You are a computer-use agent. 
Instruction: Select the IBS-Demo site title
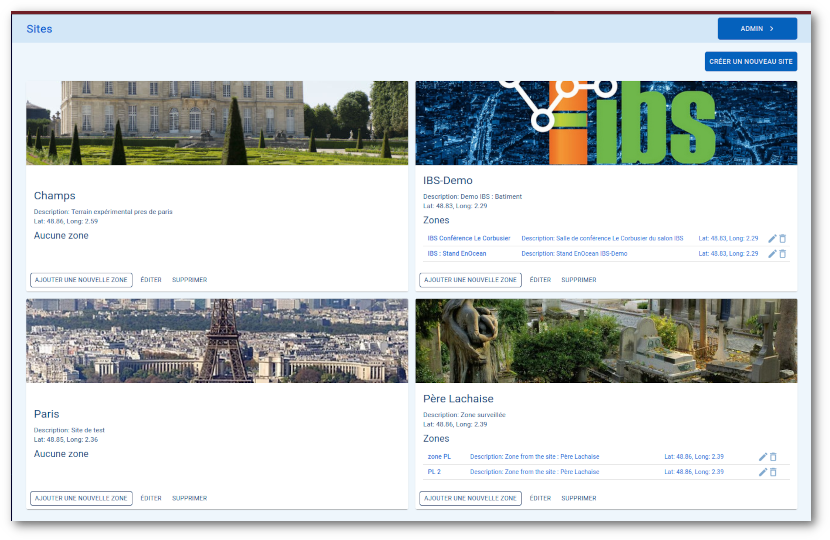tap(448, 181)
